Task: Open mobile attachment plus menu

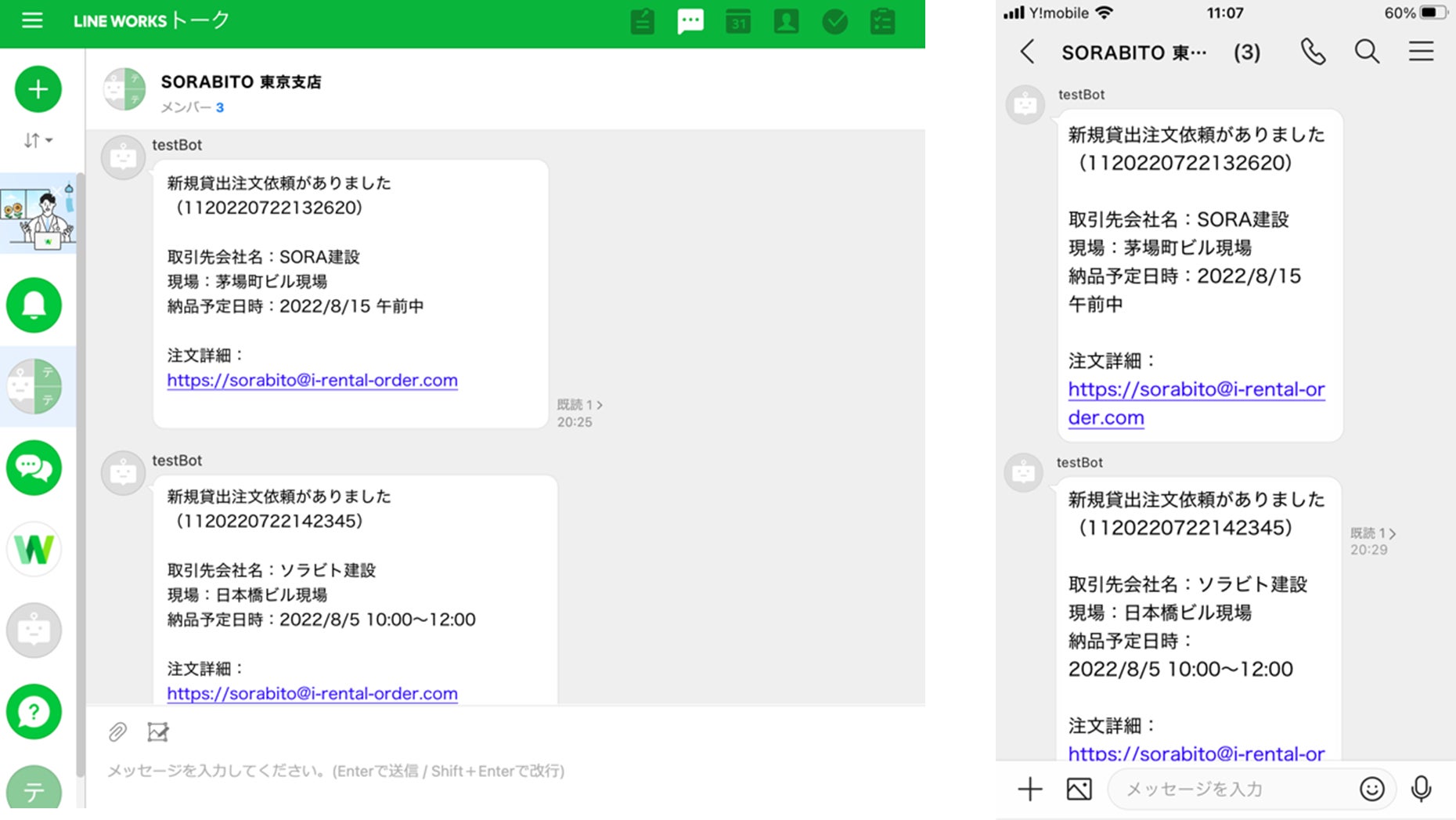Action: click(1030, 789)
